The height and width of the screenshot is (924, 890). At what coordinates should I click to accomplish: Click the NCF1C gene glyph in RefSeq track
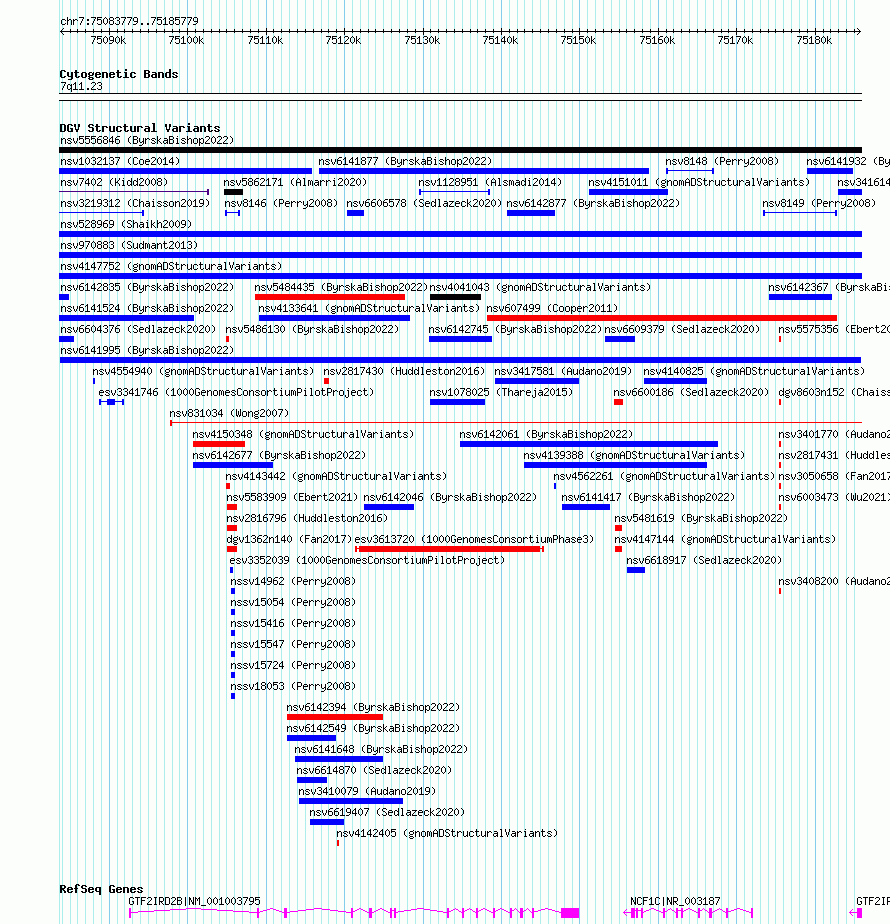coord(688,913)
